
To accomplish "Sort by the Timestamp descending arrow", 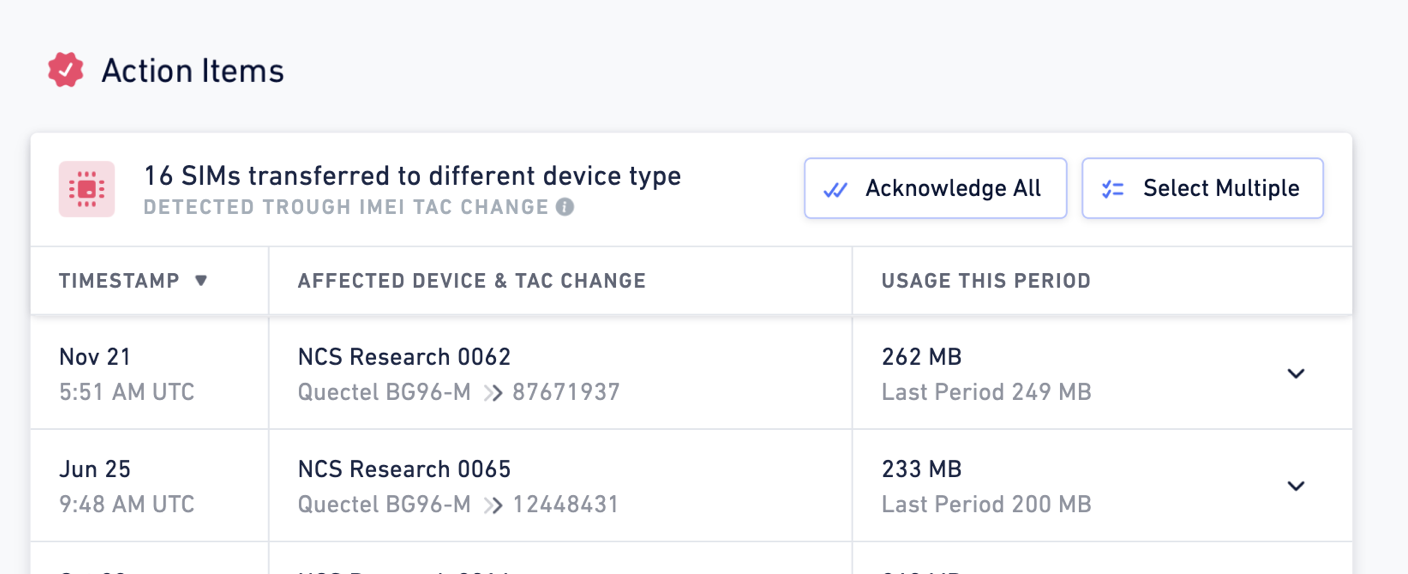I will (201, 281).
